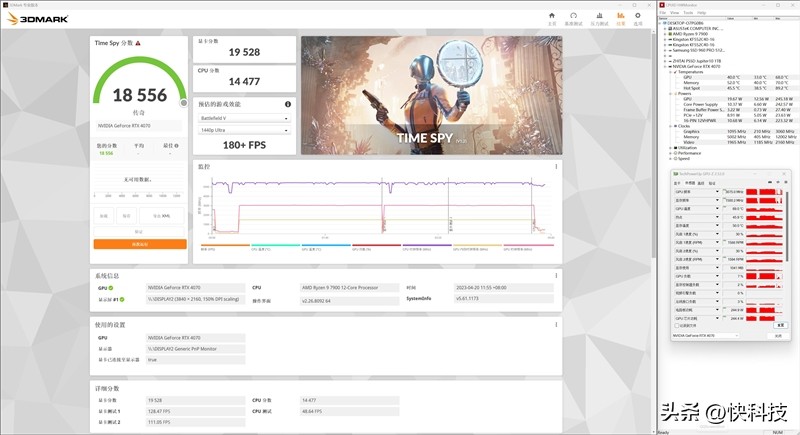Open the system info panel three-dot menu
This screenshot has height=435, width=800.
pyautogui.click(x=556, y=275)
